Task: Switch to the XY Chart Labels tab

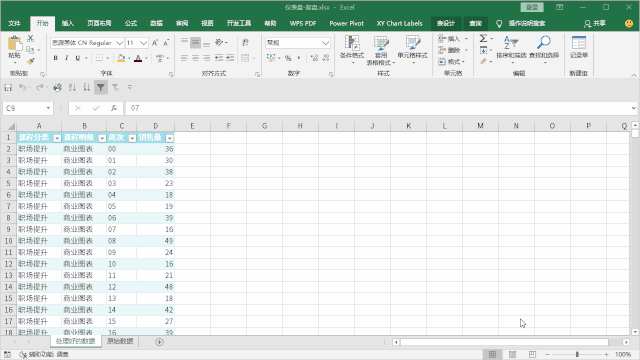Action: (400, 23)
